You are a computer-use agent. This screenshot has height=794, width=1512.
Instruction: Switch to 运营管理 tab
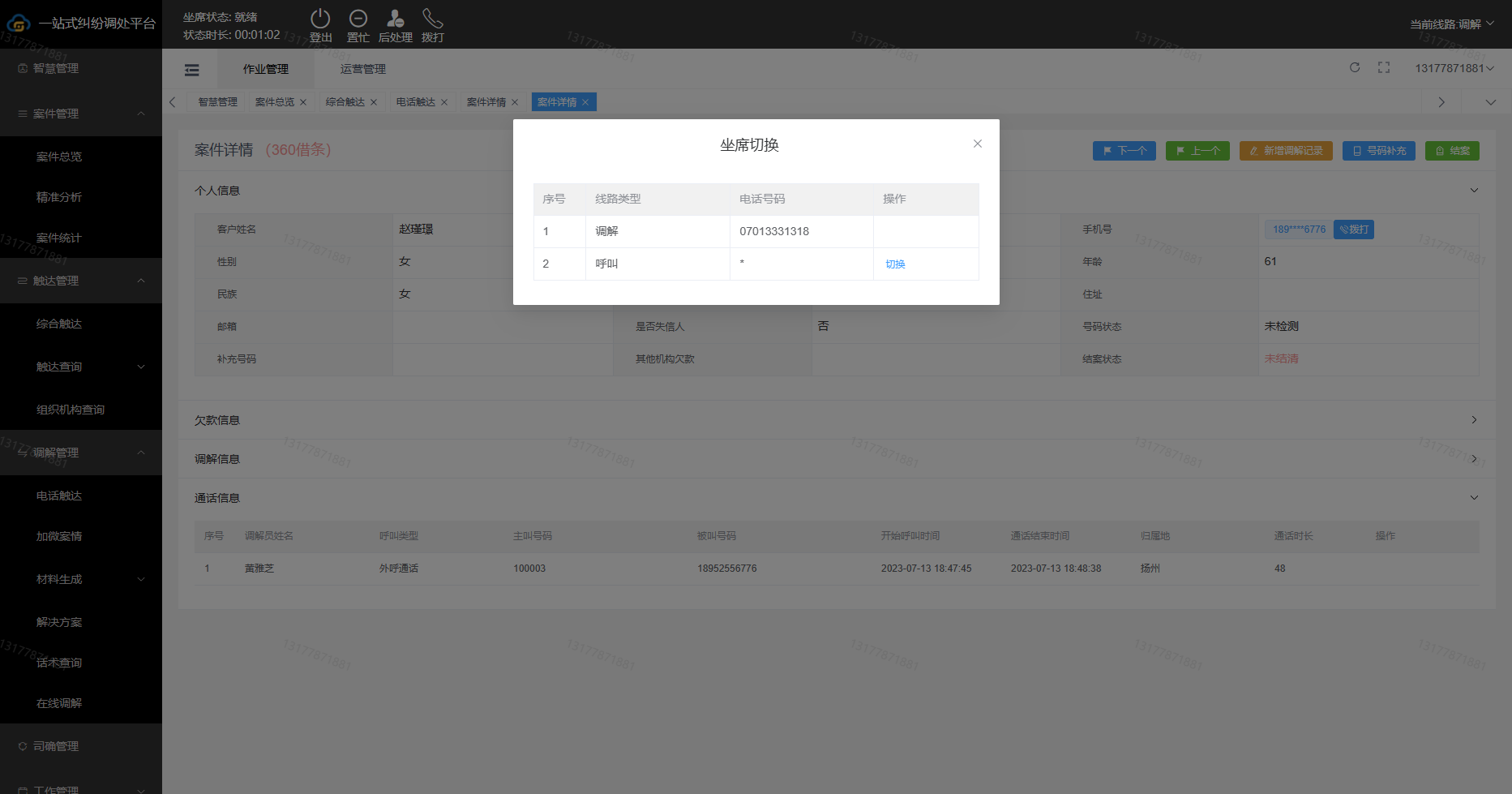363,69
